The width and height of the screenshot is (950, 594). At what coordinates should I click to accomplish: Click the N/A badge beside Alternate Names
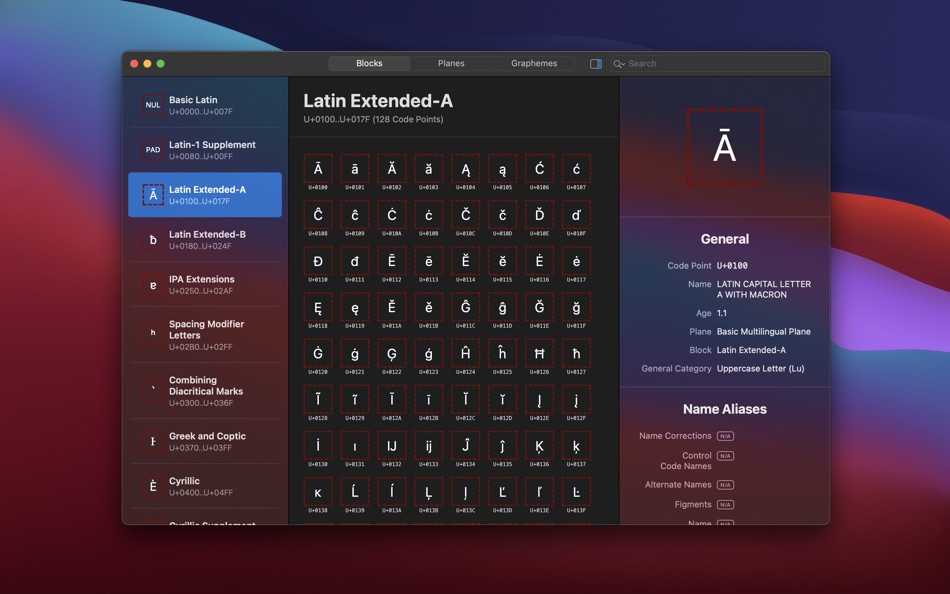coord(725,485)
